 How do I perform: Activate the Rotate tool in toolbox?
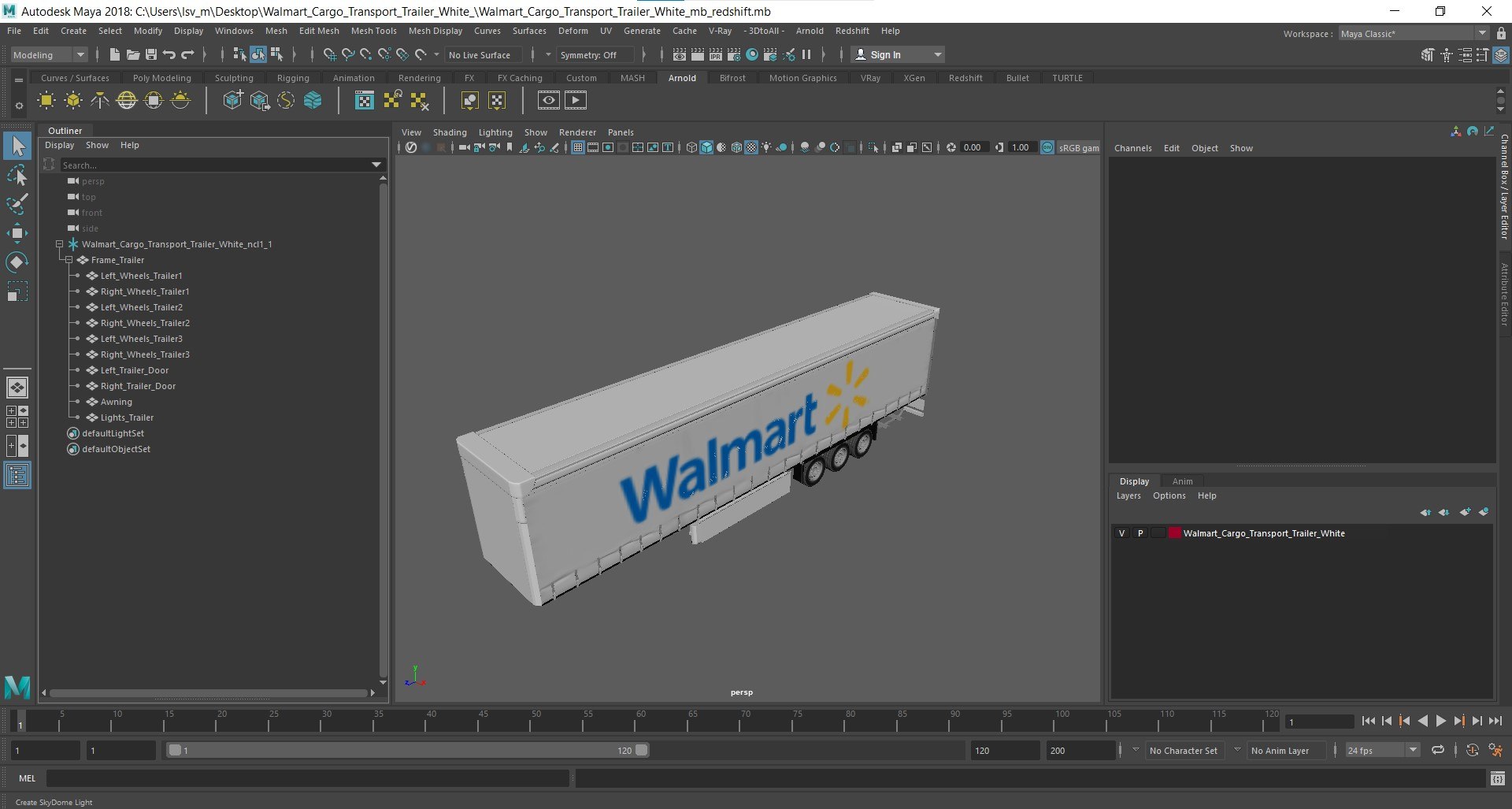[17, 262]
